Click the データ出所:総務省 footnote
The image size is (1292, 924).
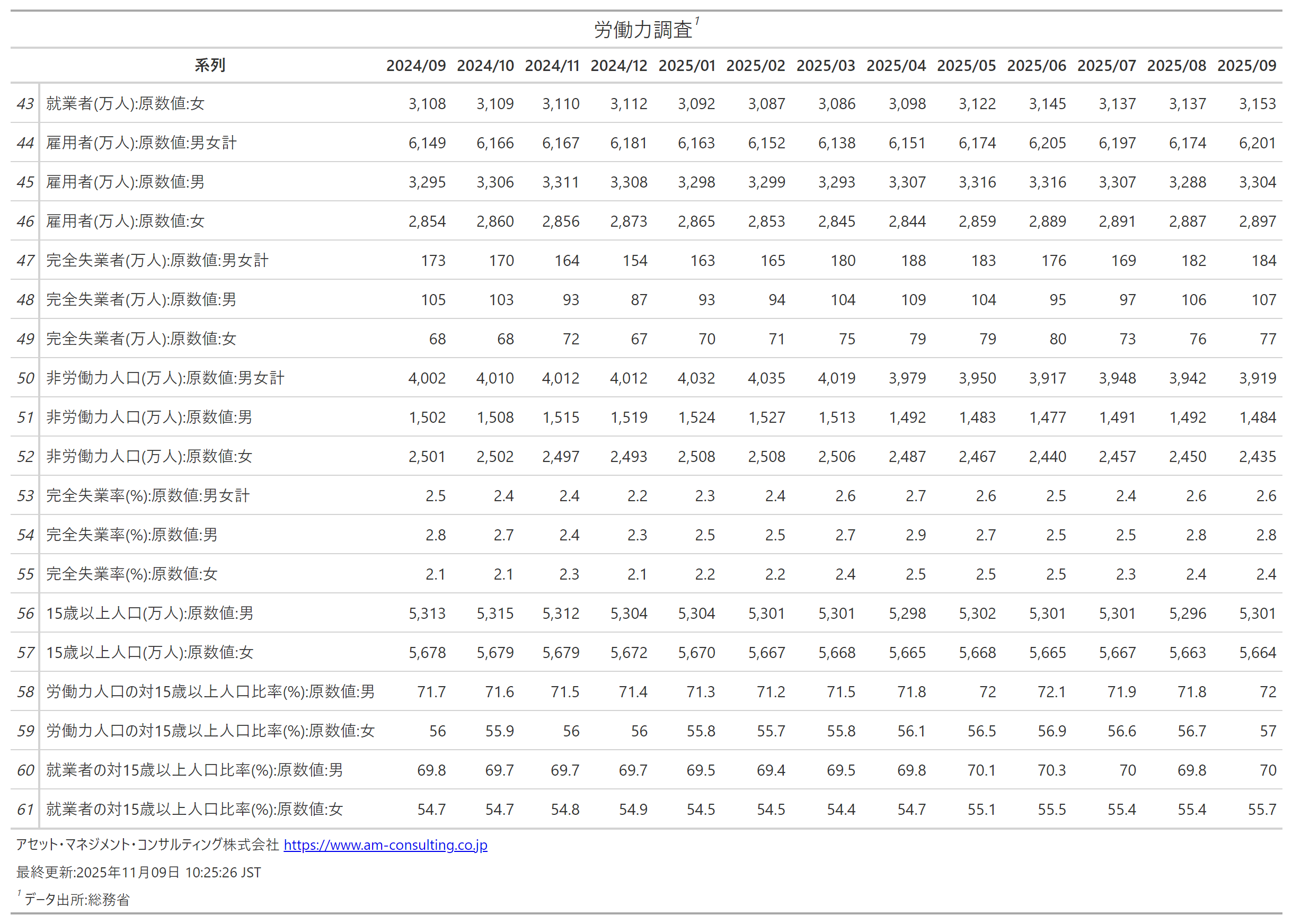[x=77, y=900]
